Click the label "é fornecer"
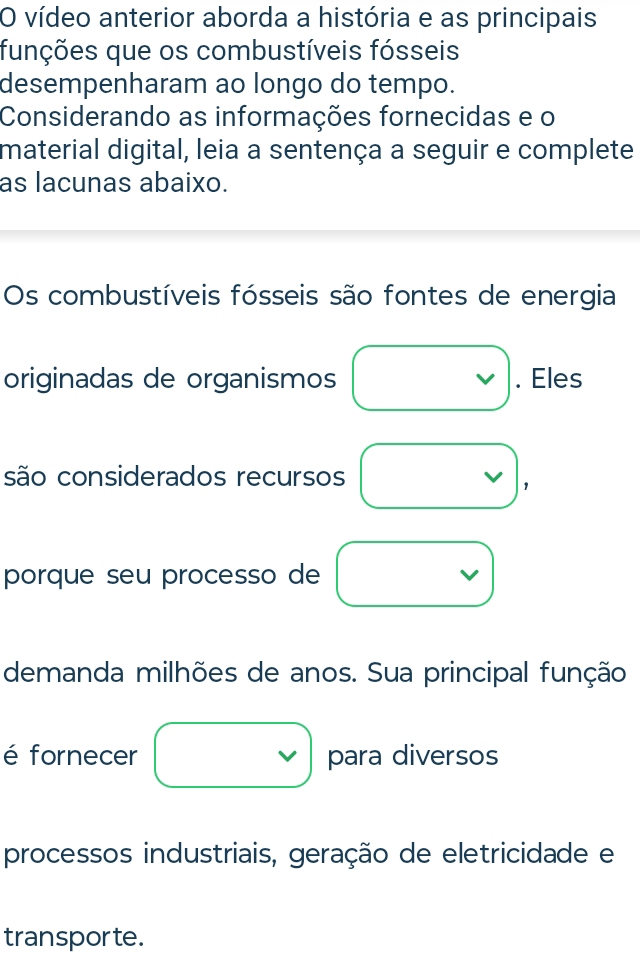 coord(70,756)
